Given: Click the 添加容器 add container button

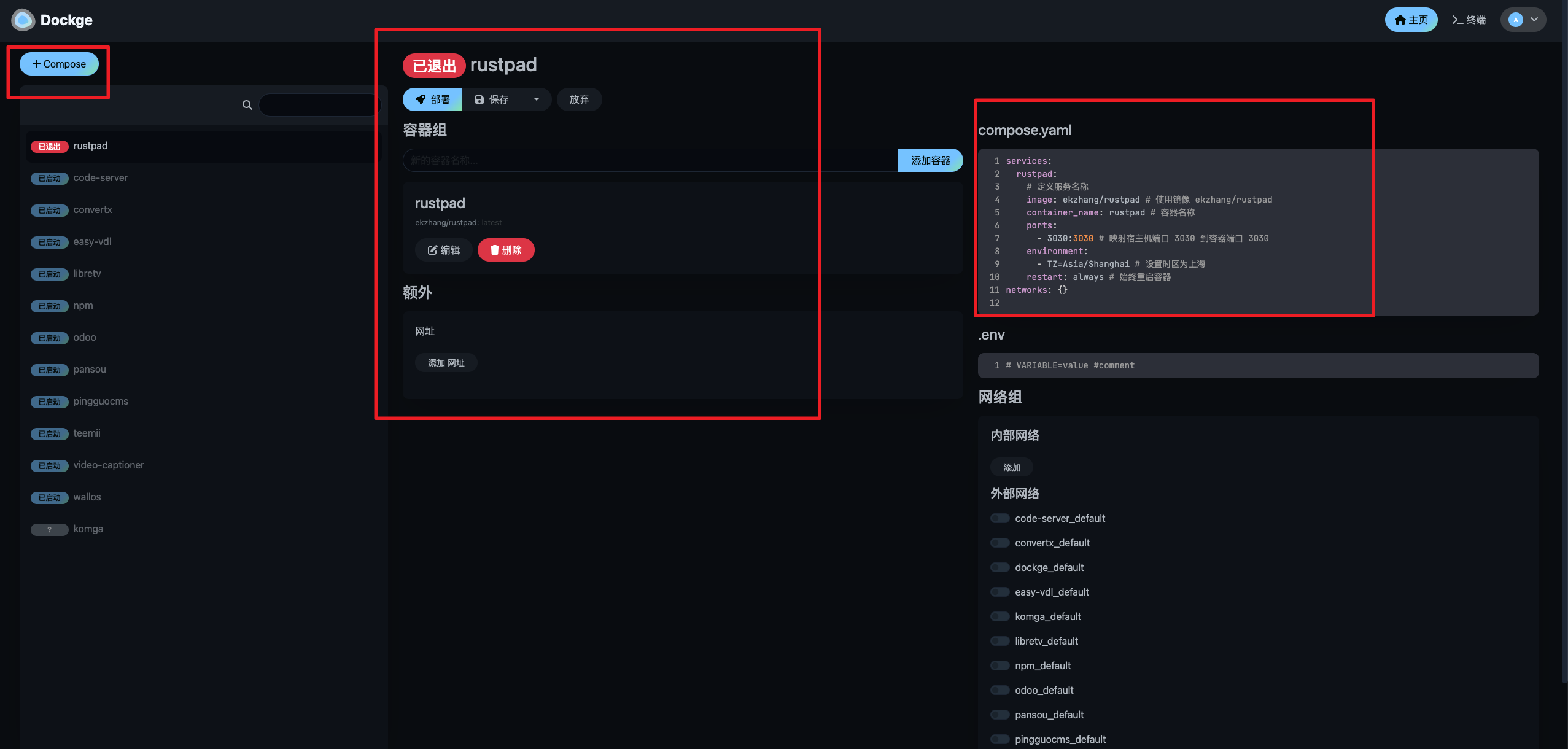Looking at the screenshot, I should [x=930, y=160].
